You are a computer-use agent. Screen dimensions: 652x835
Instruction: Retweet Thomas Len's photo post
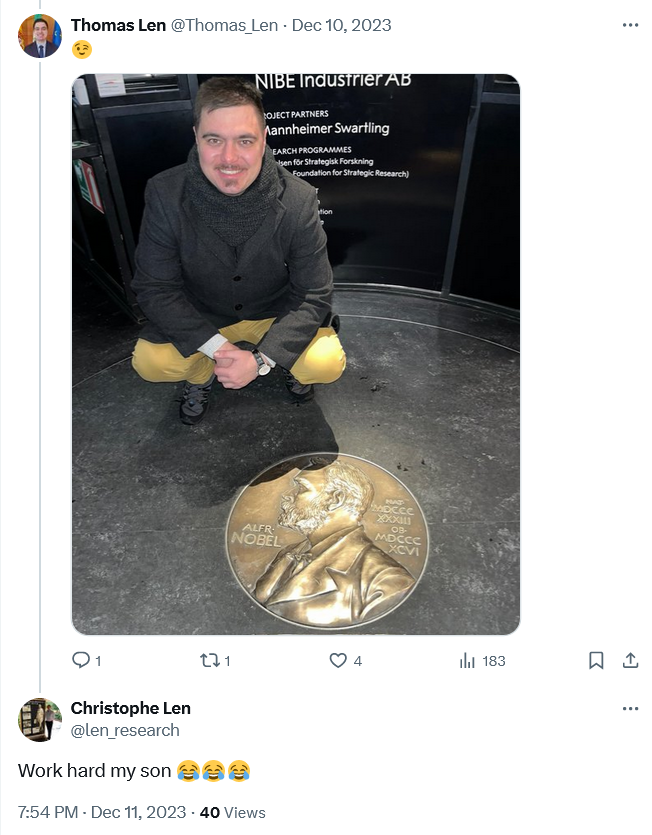click(209, 661)
